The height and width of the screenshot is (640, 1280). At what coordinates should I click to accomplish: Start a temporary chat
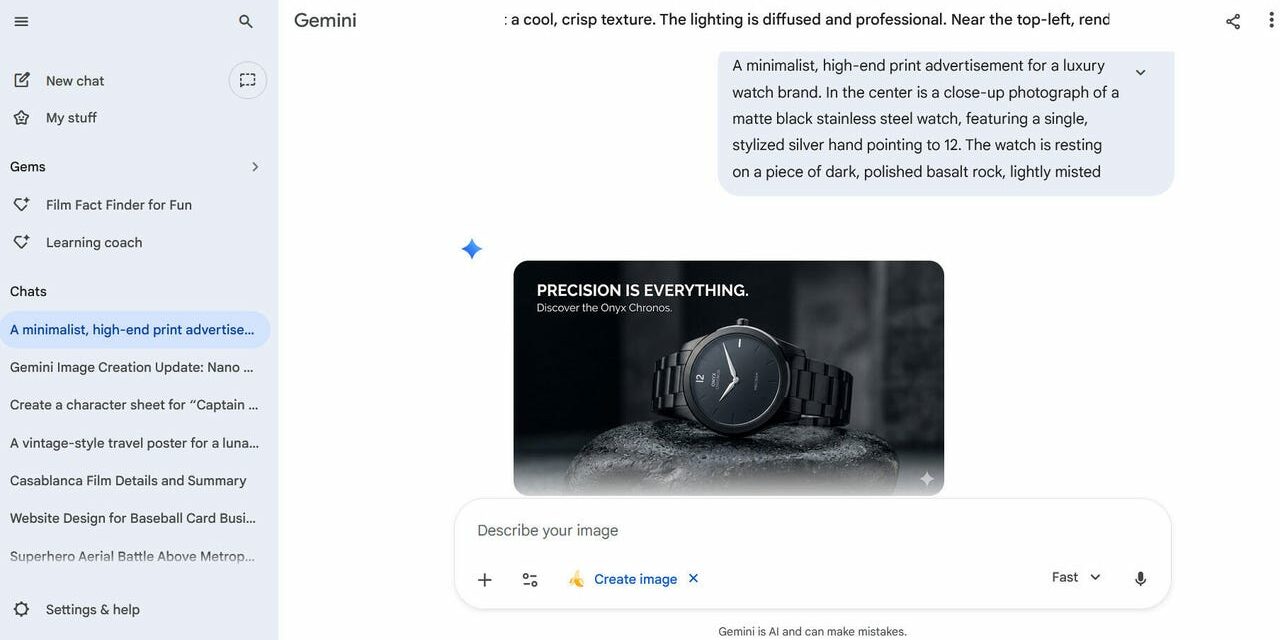[248, 80]
